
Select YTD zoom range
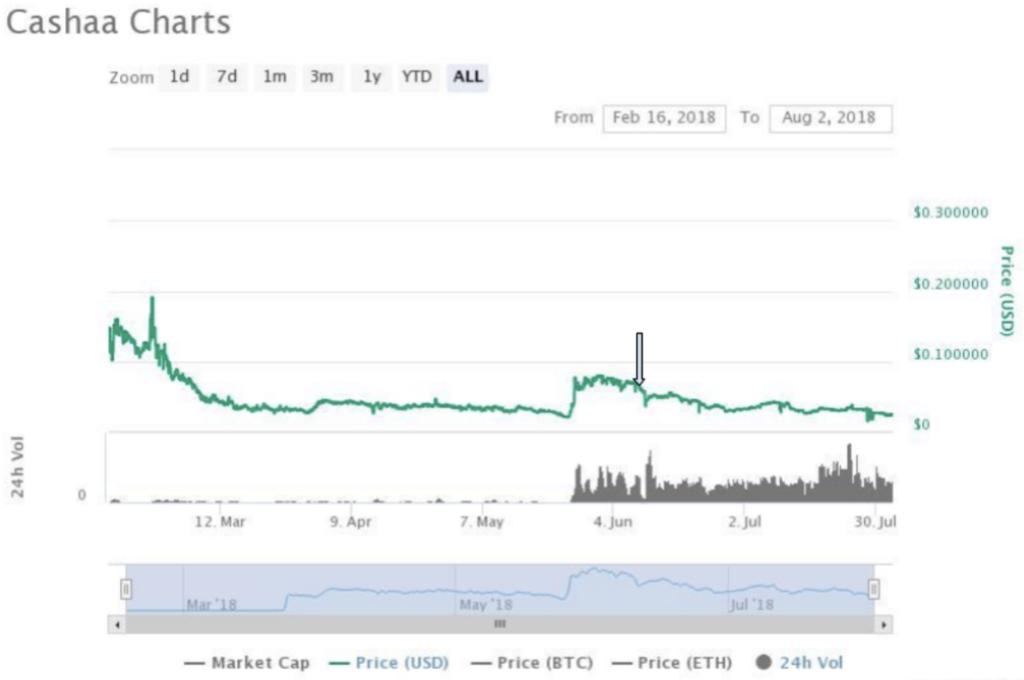point(417,77)
